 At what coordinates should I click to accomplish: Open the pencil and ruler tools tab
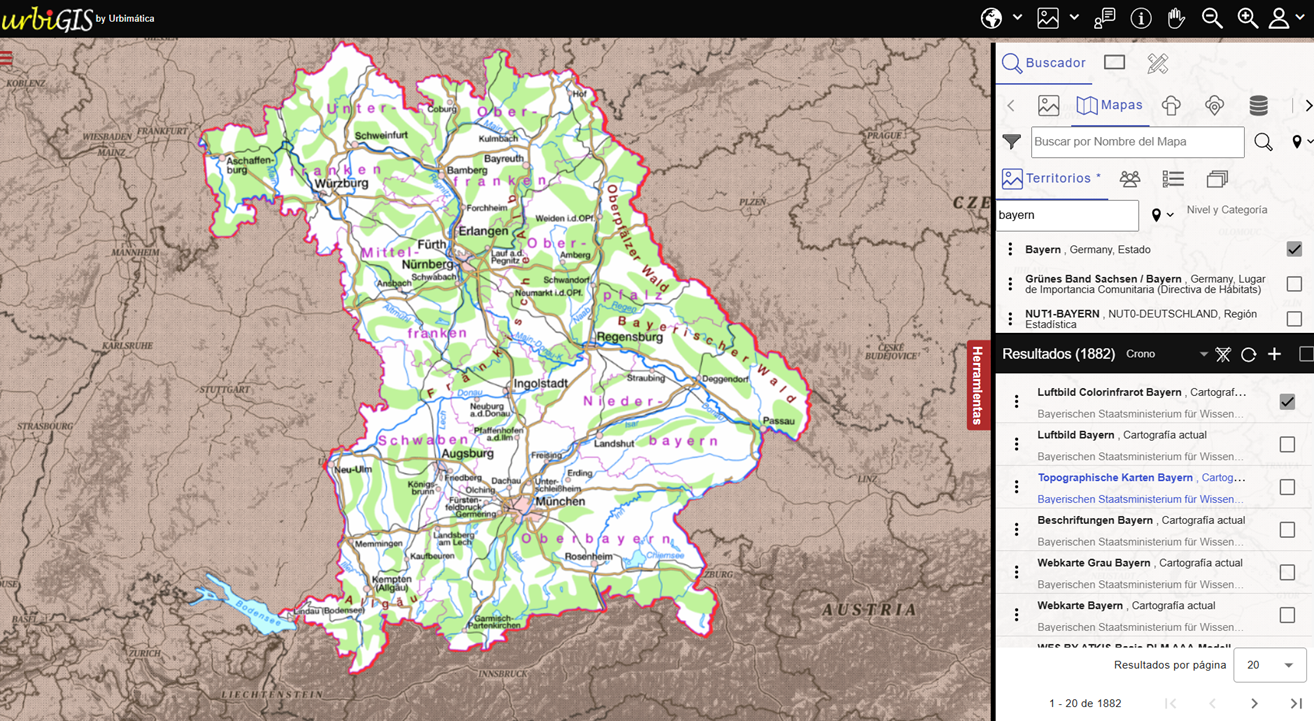click(x=1157, y=63)
